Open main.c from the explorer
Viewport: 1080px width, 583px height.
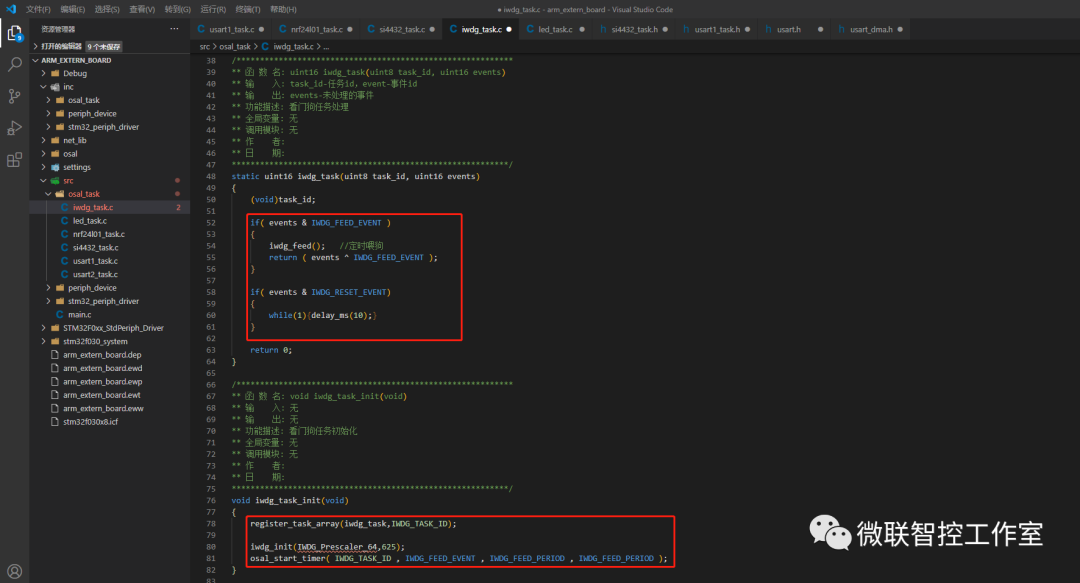(79, 314)
